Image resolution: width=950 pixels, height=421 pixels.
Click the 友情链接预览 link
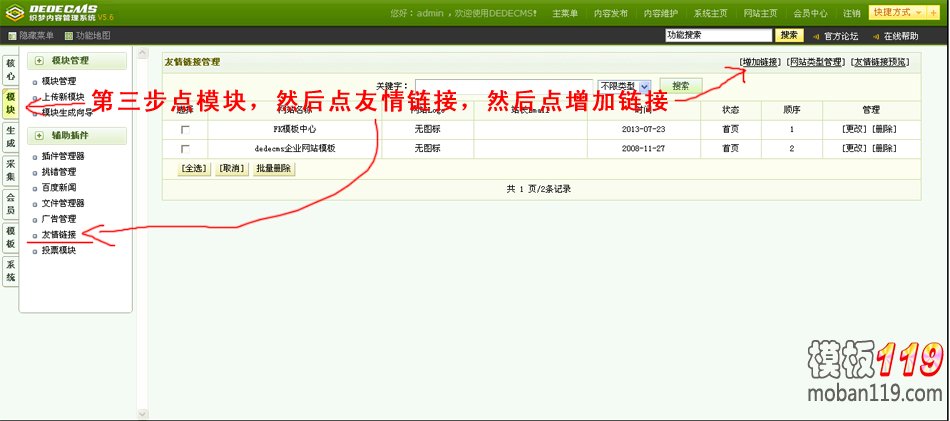(x=882, y=62)
